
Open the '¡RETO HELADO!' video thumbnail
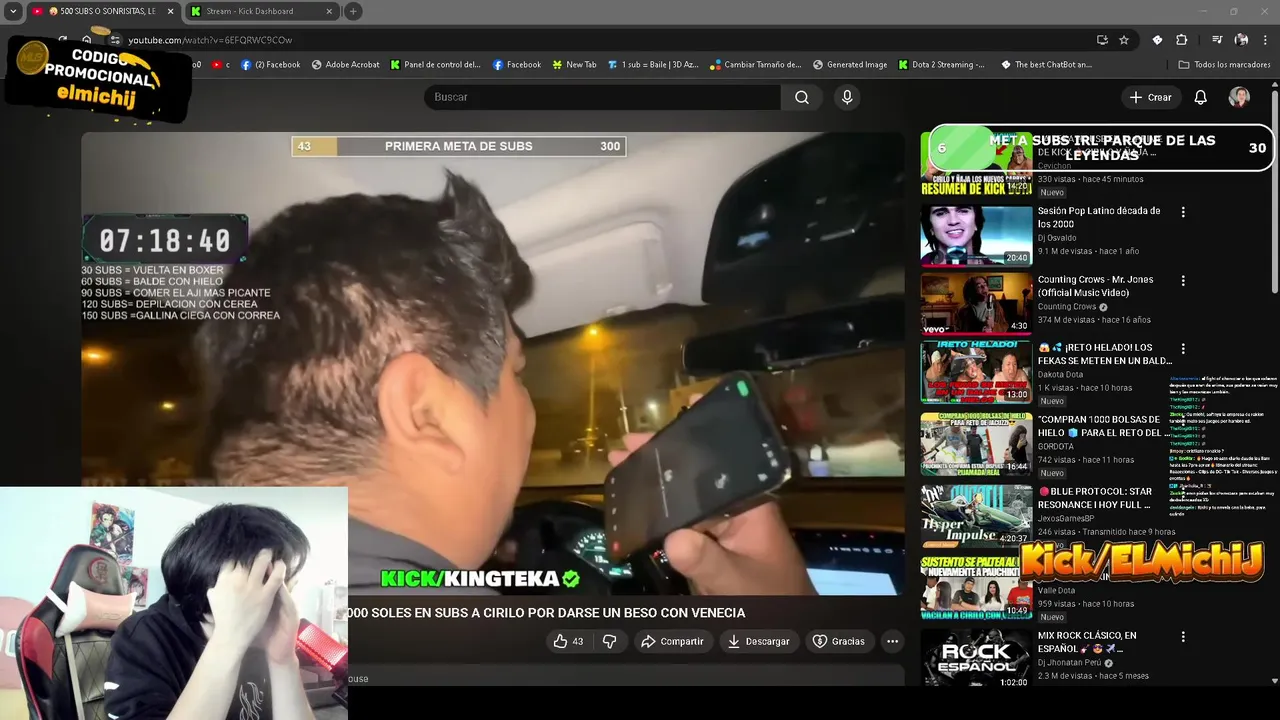coord(976,372)
